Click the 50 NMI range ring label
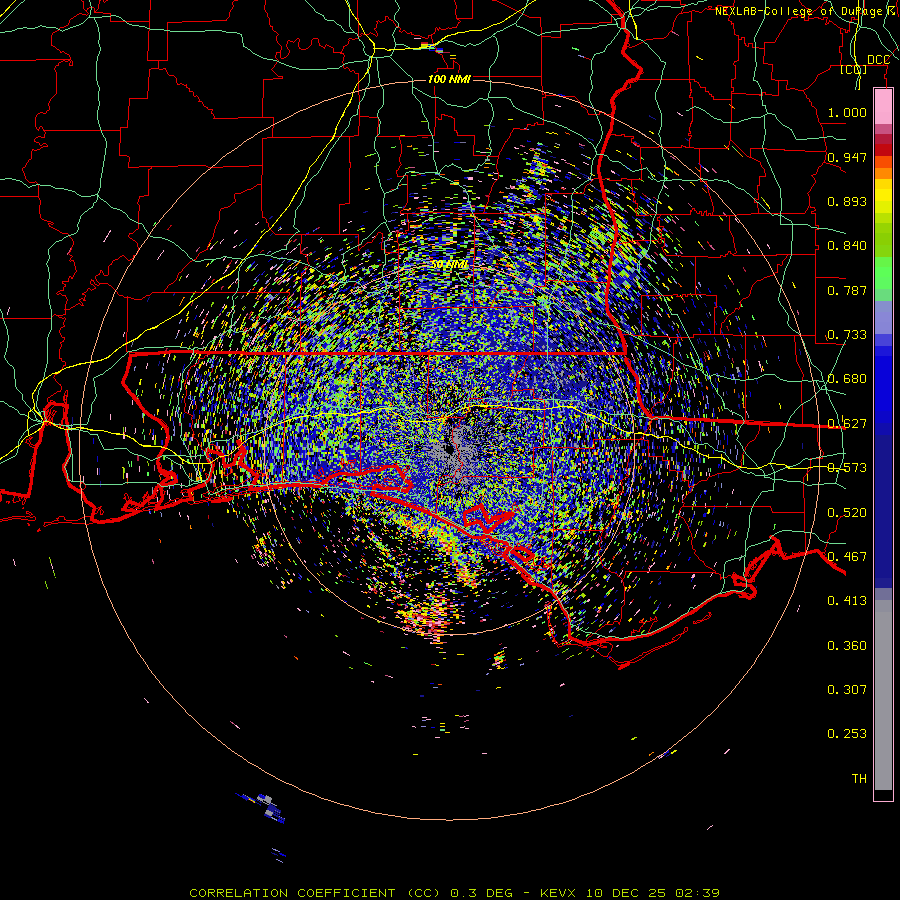 [449, 265]
